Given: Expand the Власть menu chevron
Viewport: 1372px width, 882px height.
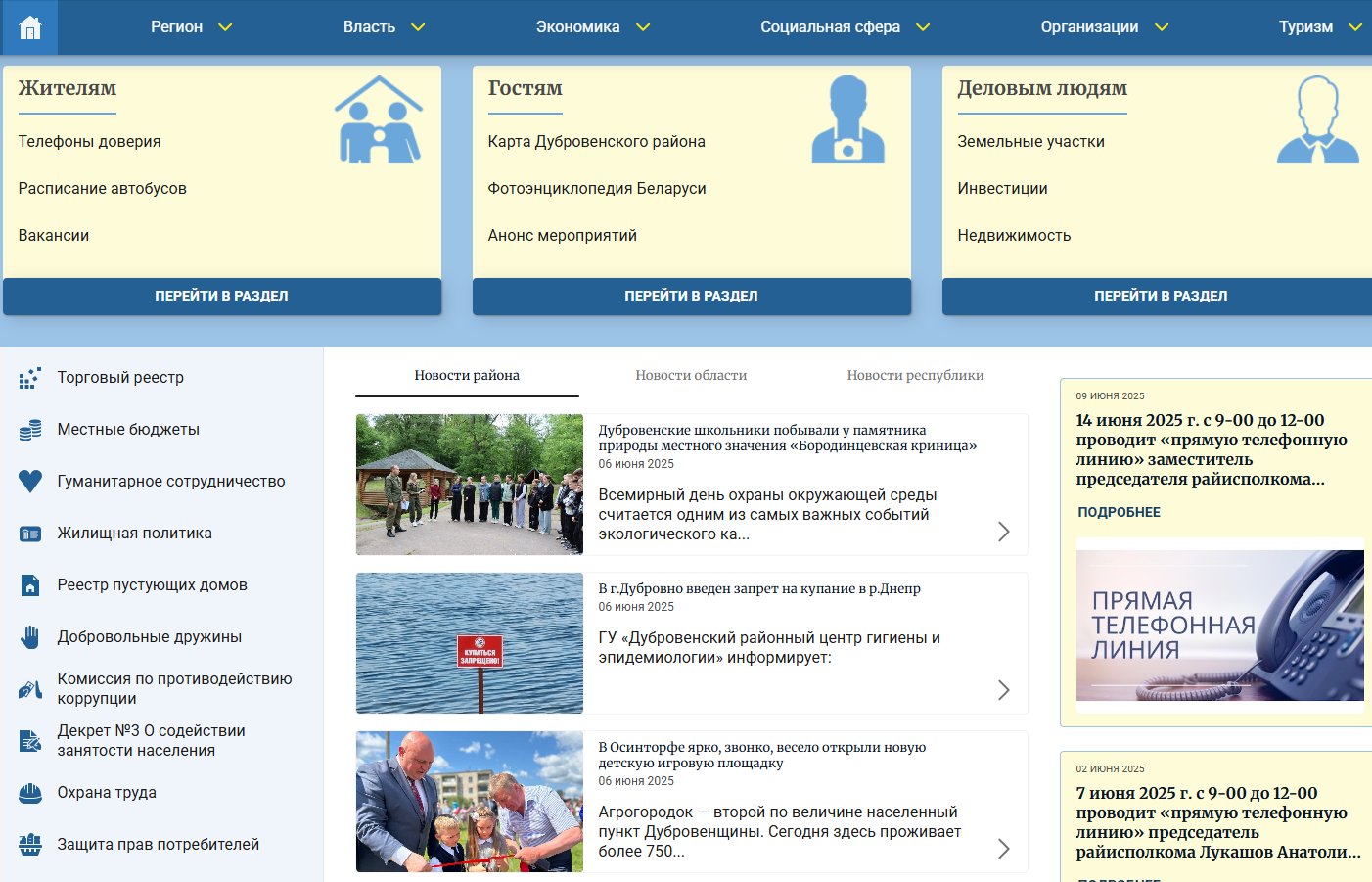Looking at the screenshot, I should click(418, 27).
